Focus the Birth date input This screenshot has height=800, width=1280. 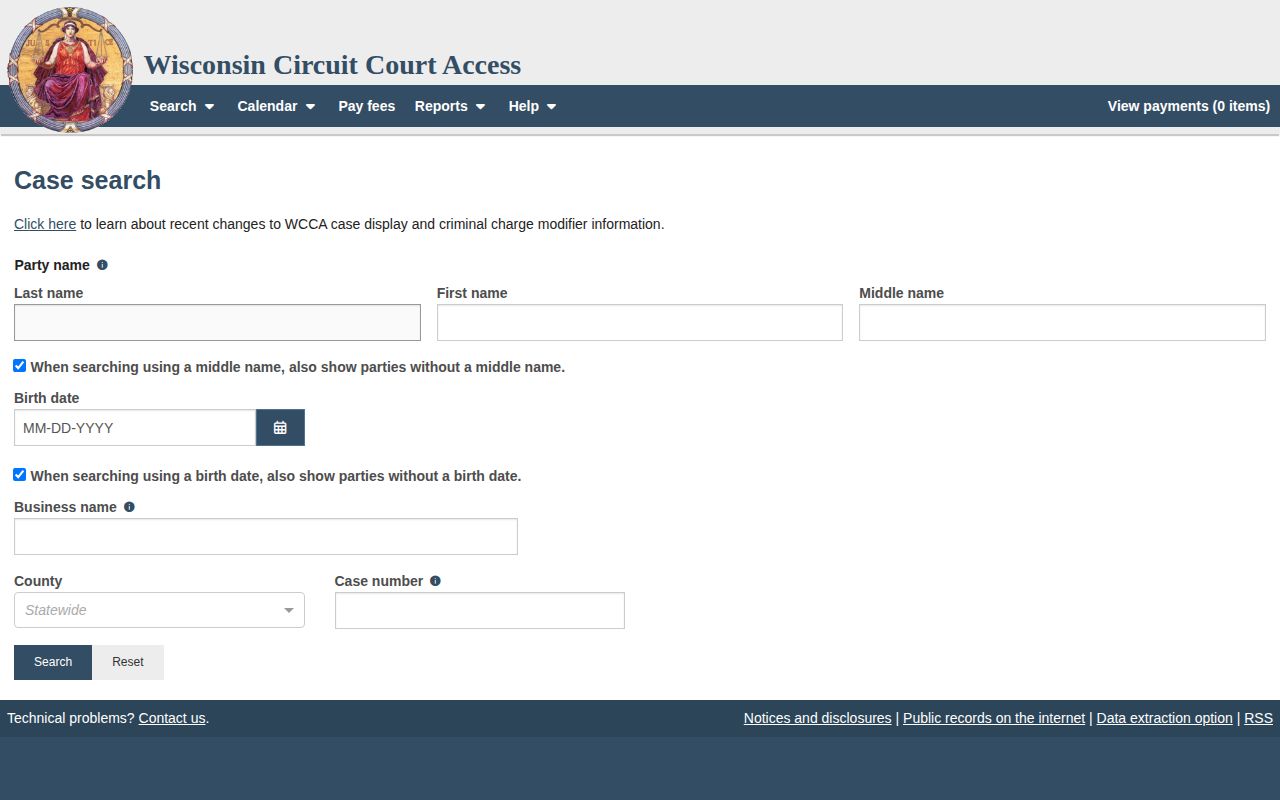pyautogui.click(x=135, y=428)
